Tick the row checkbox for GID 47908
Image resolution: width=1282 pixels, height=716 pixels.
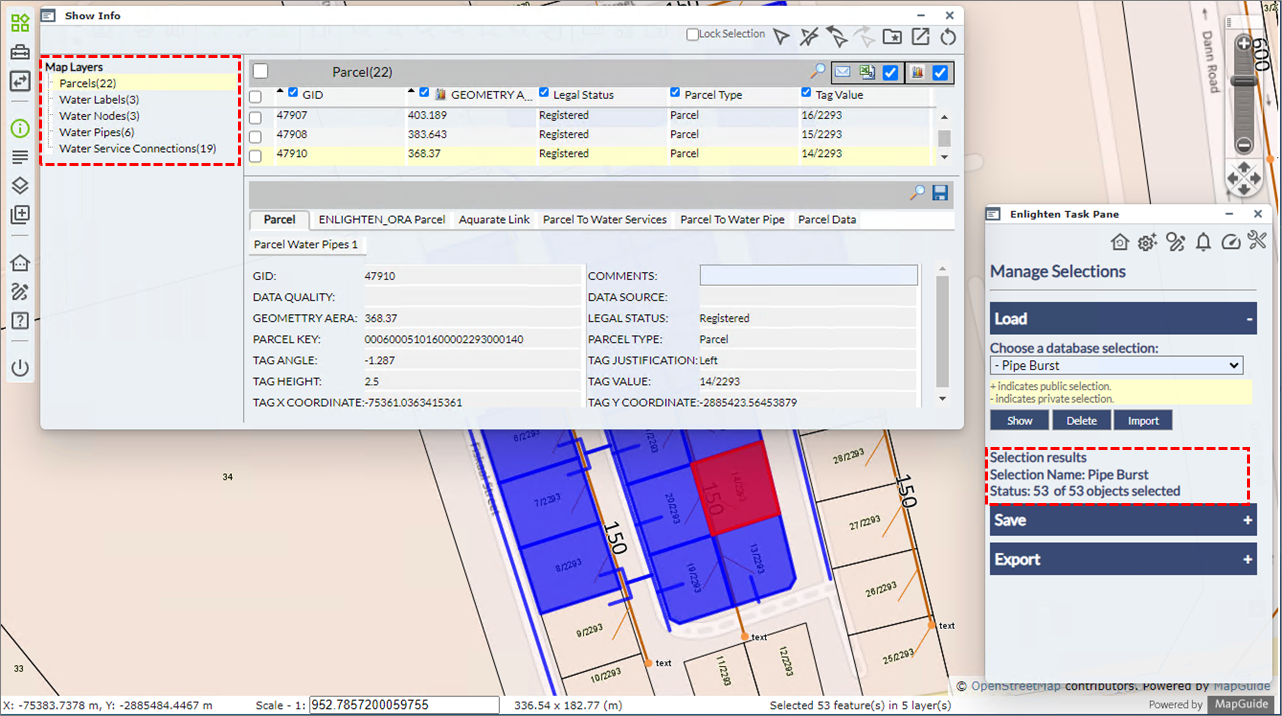[256, 136]
